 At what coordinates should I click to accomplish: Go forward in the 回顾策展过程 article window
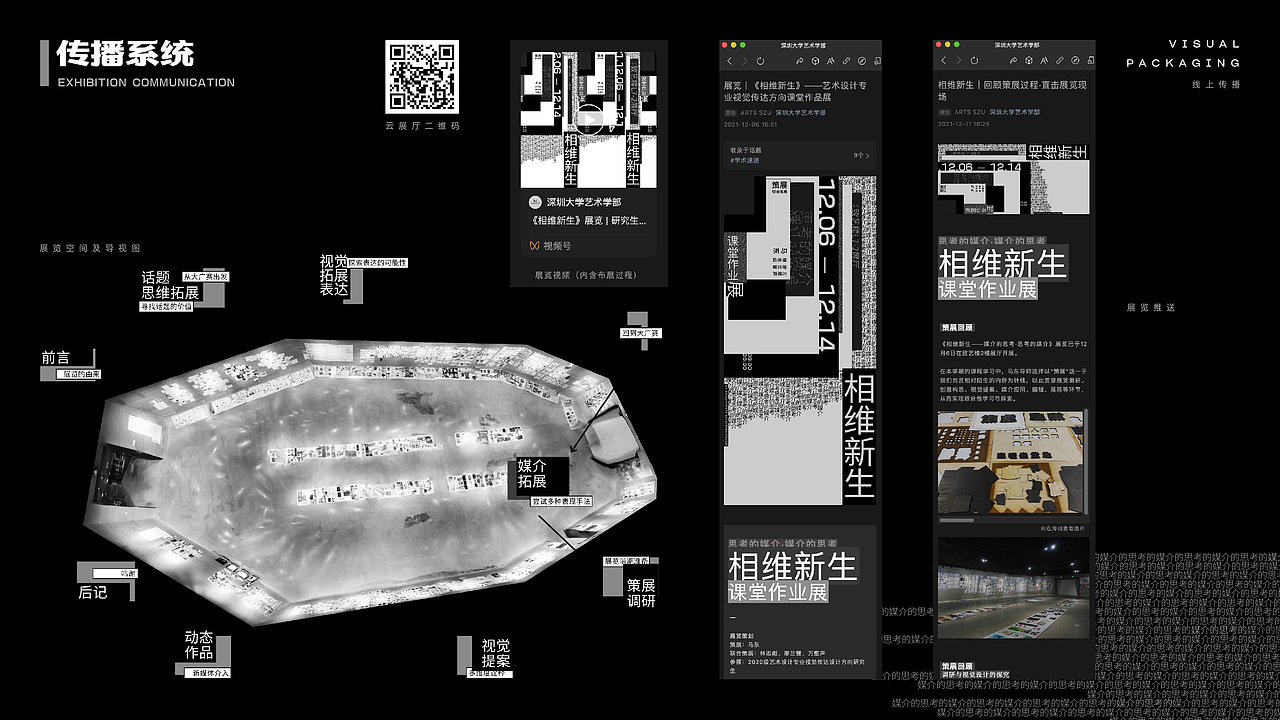click(x=959, y=61)
